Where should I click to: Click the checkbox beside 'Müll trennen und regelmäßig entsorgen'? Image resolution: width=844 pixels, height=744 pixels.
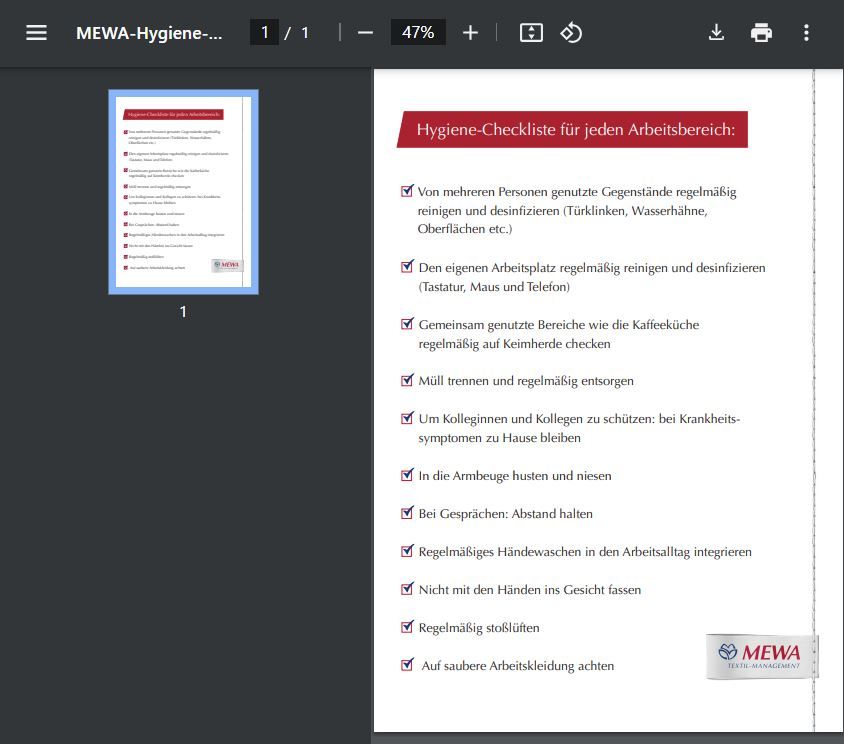point(407,380)
